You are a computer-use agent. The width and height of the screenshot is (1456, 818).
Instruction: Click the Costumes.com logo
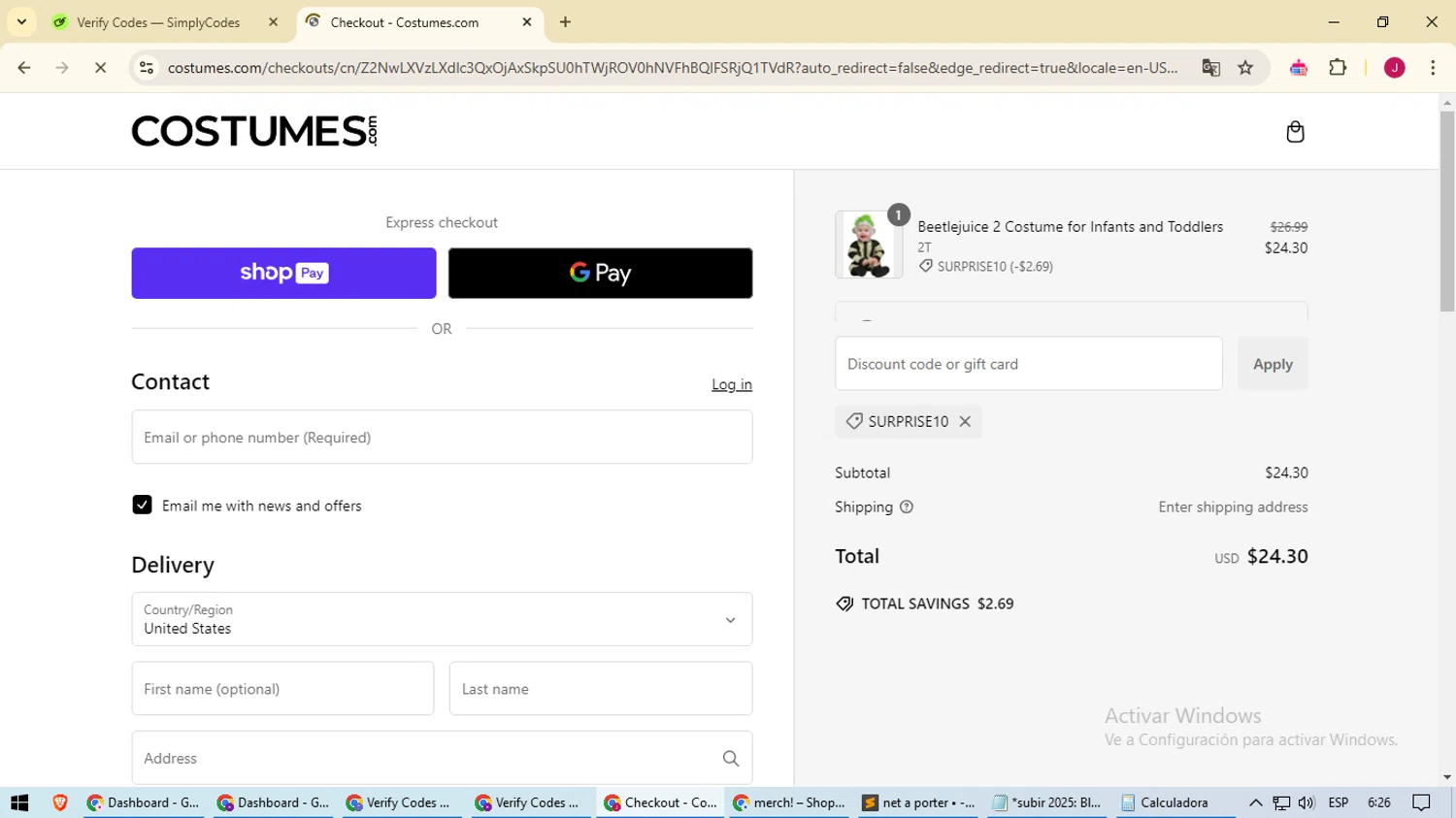click(x=254, y=131)
